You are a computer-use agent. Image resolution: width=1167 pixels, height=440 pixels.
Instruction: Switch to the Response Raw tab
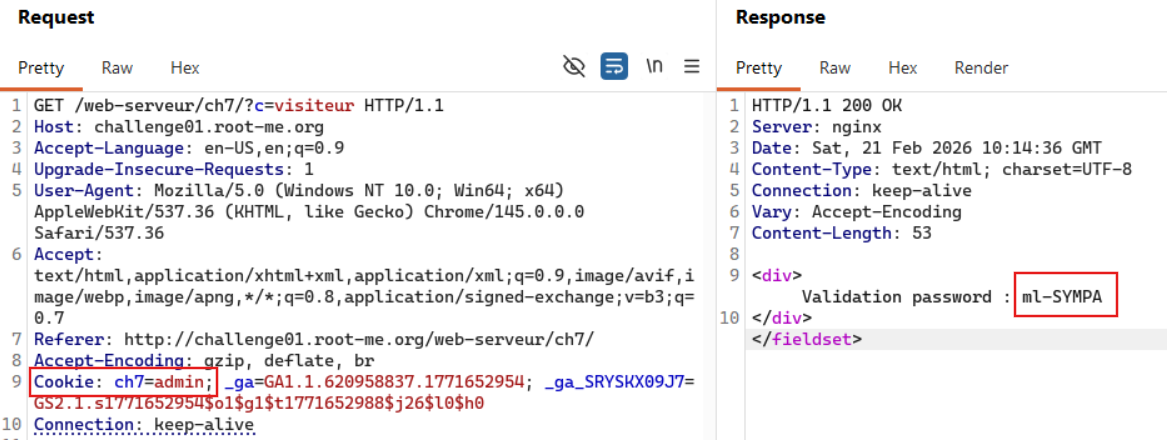coord(835,68)
